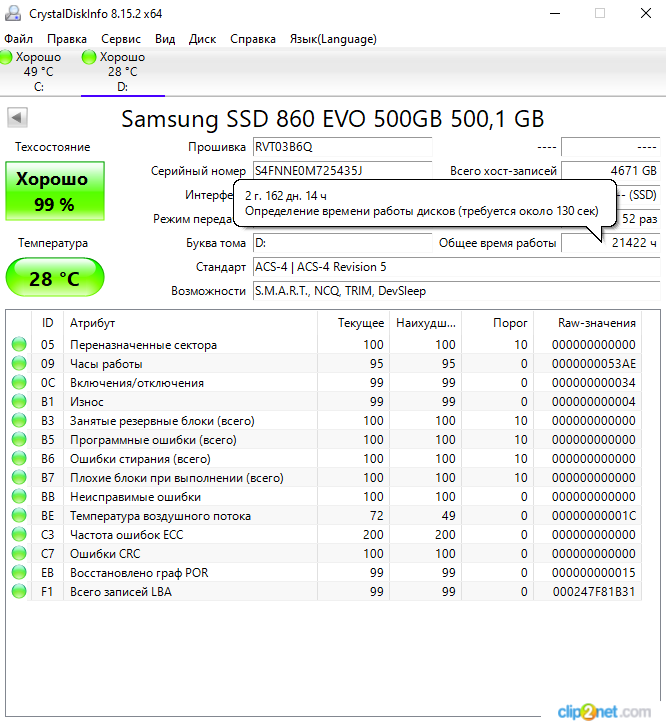Screen dimensions: 666x723
Task: Open the Сервис menu
Action: 121,39
